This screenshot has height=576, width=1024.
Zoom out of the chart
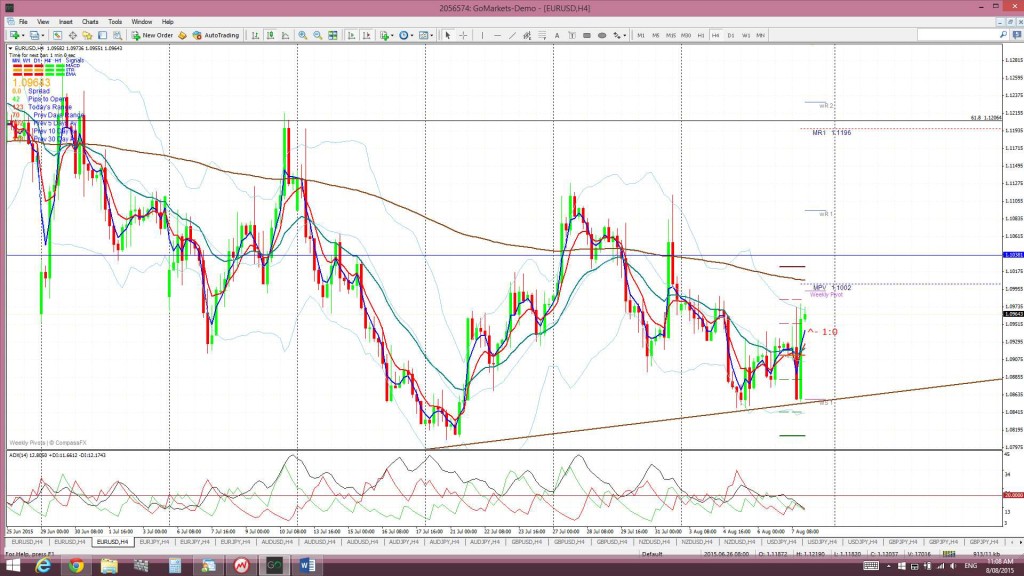tap(317, 35)
